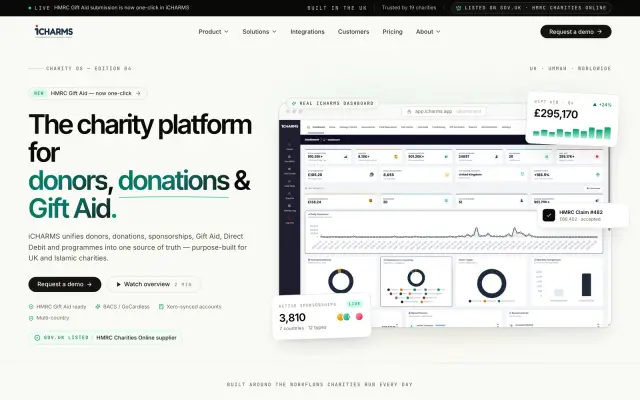The height and width of the screenshot is (400, 640).
Task: Click the LIVE tag on Active Sponsorships card
Action: pyautogui.click(x=354, y=304)
